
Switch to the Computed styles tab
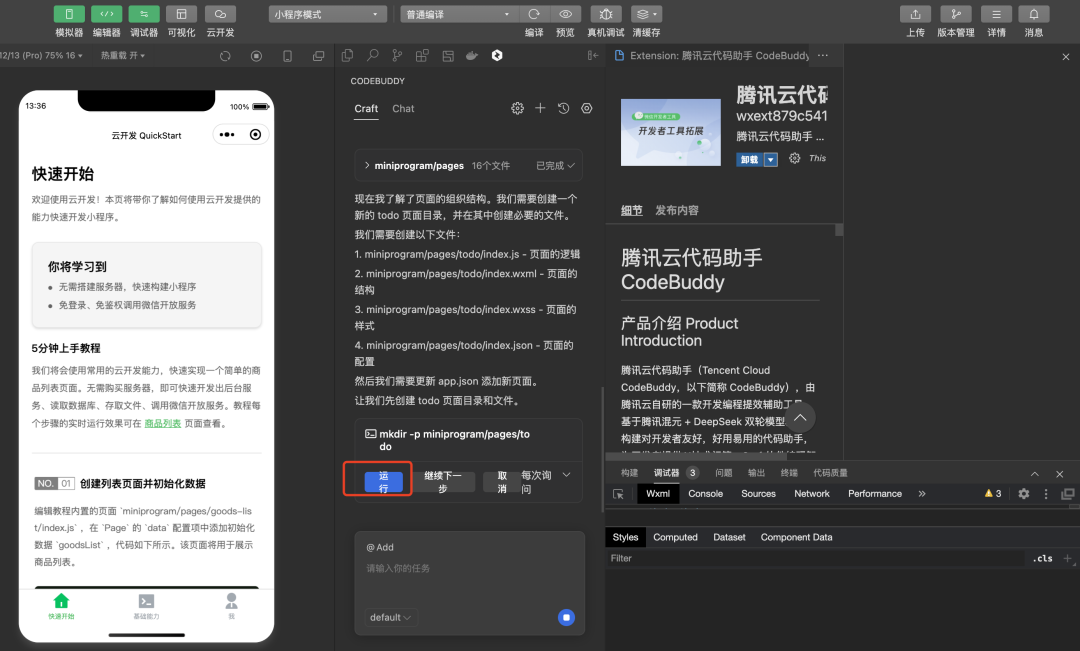pyautogui.click(x=675, y=537)
